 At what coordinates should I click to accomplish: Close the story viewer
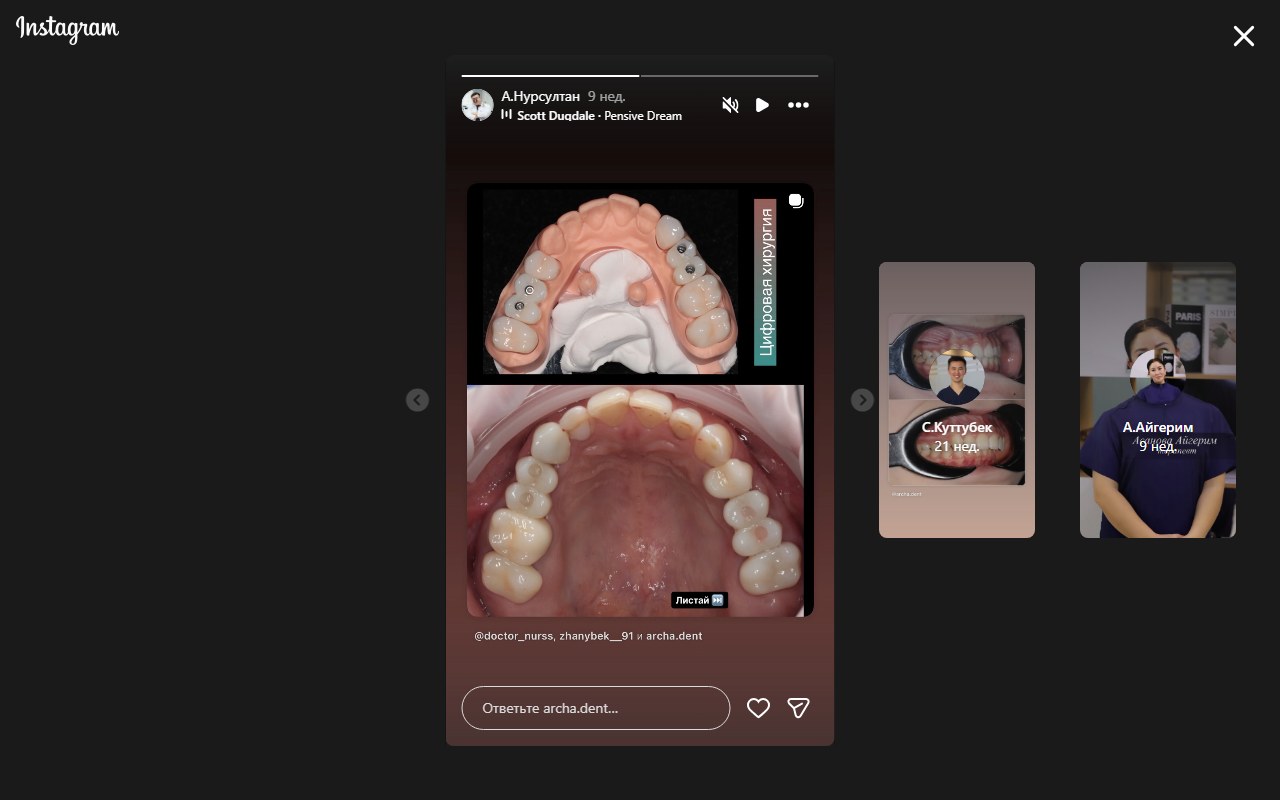click(1243, 37)
